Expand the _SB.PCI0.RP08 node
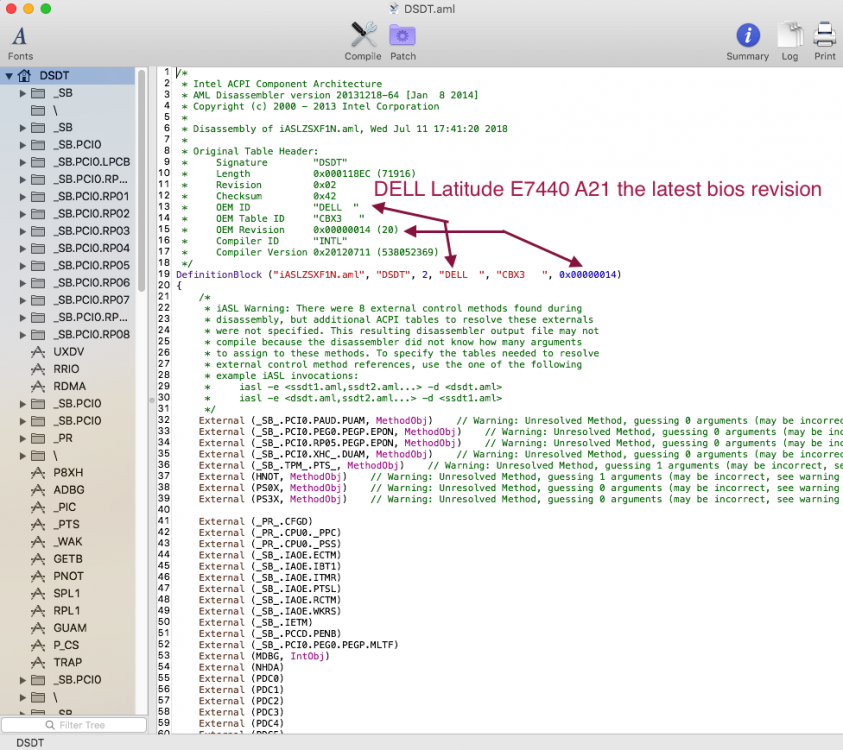The width and height of the screenshot is (843, 750). (x=23, y=335)
